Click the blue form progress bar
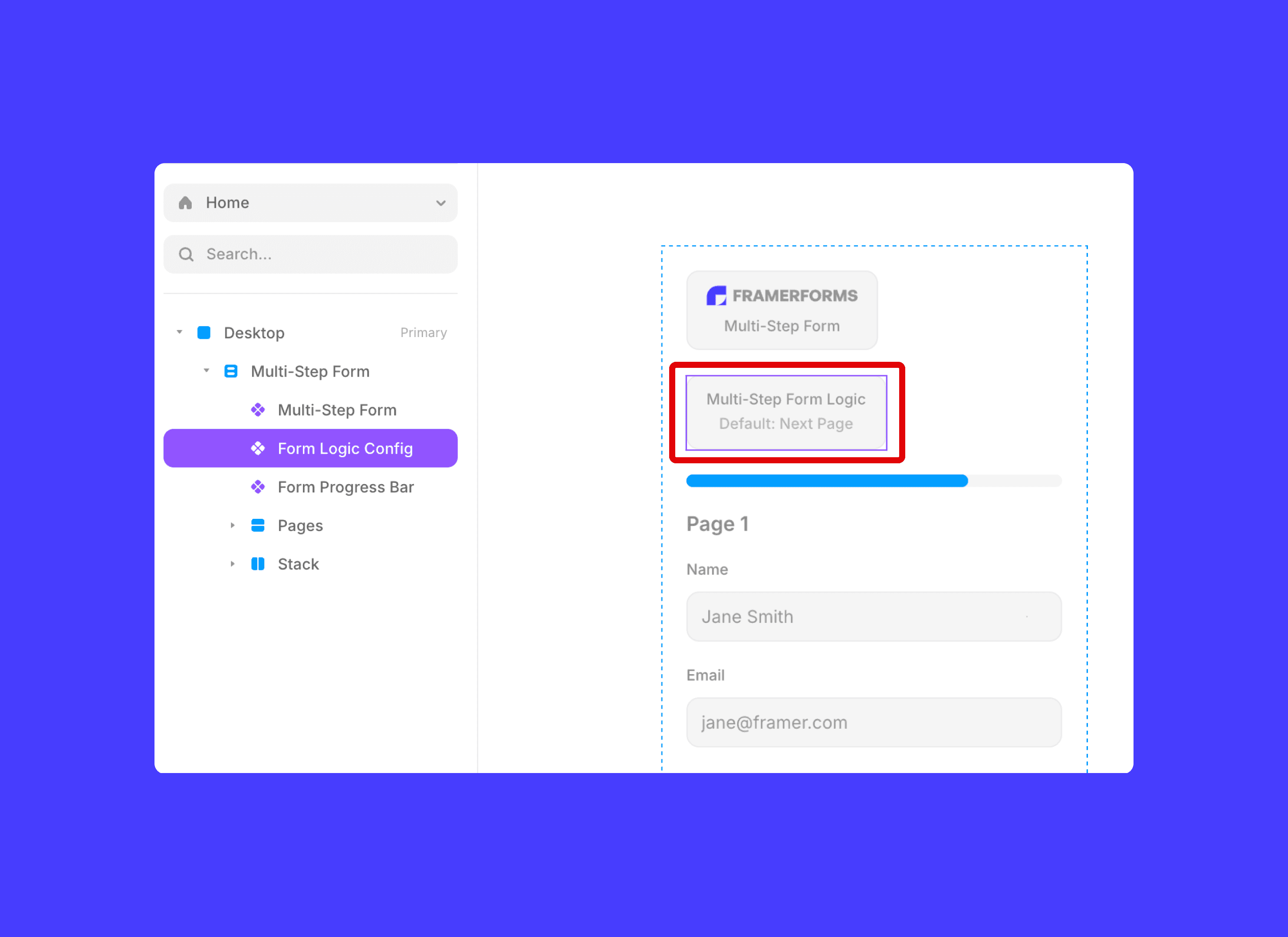Screen dimensions: 1288x937 tap(827, 481)
